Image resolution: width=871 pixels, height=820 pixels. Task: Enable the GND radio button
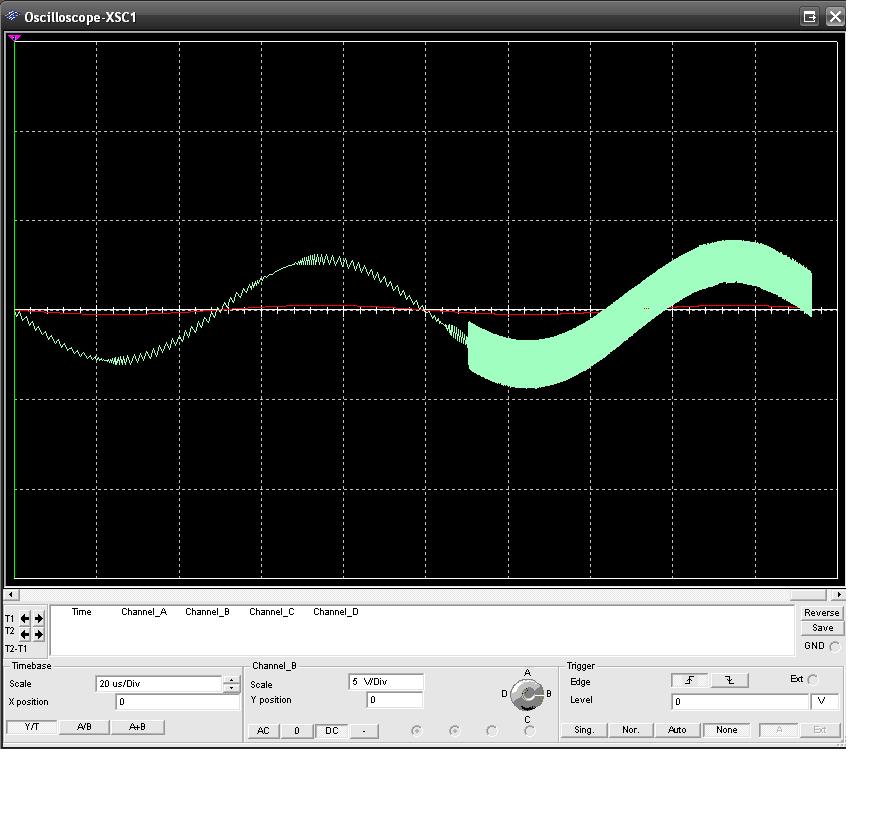[x=834, y=647]
